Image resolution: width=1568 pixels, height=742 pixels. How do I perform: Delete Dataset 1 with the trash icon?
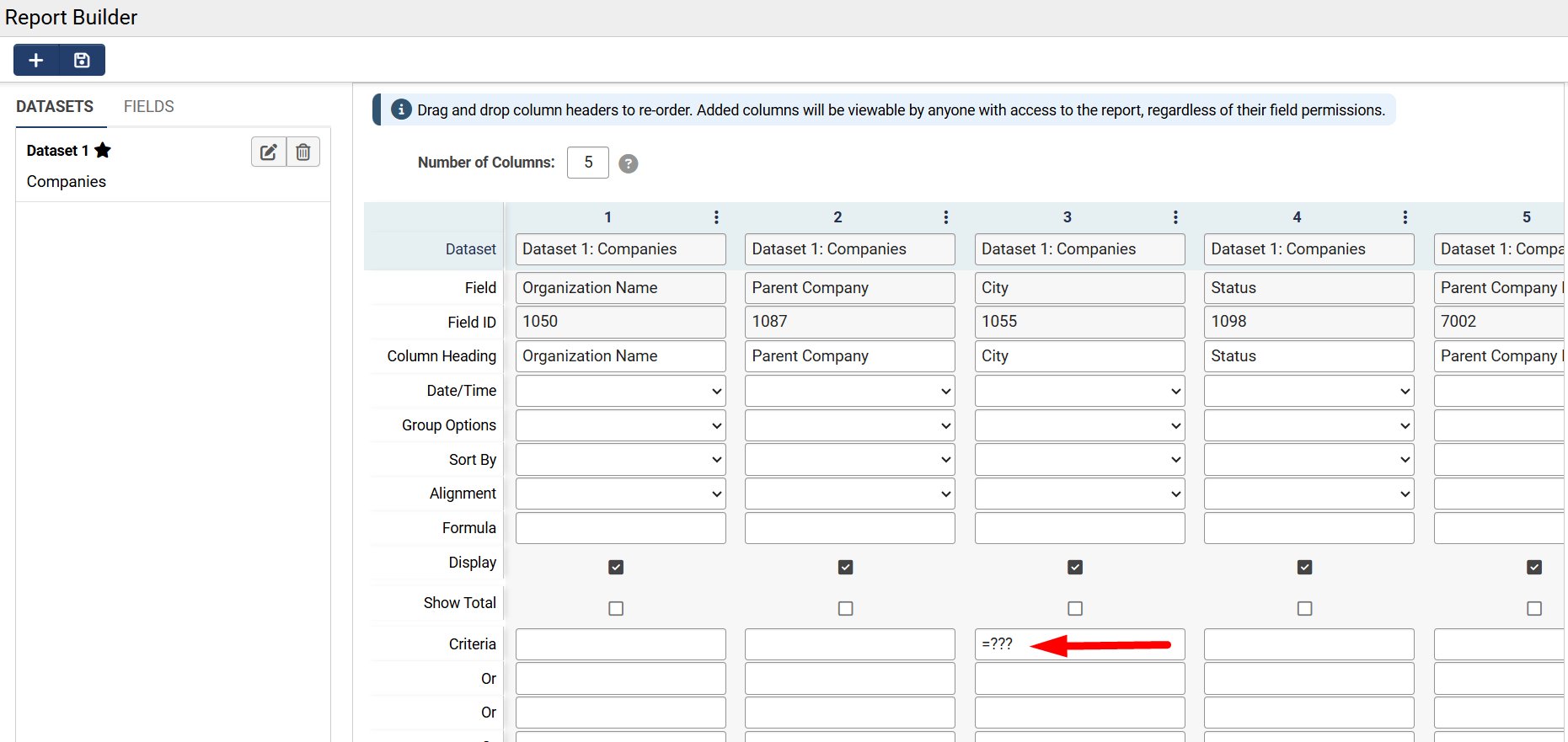point(303,152)
